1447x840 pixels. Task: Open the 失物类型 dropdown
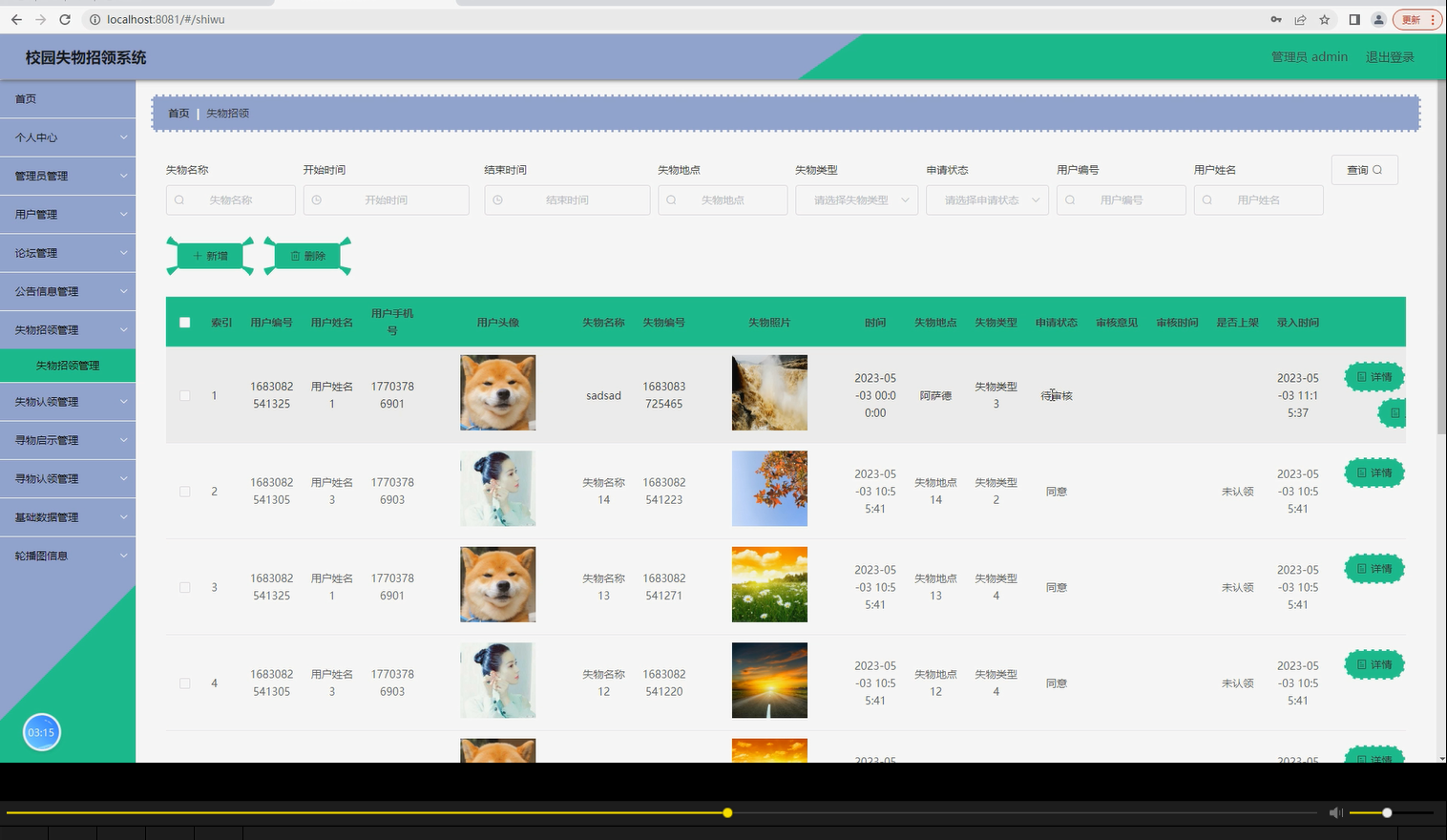(857, 200)
